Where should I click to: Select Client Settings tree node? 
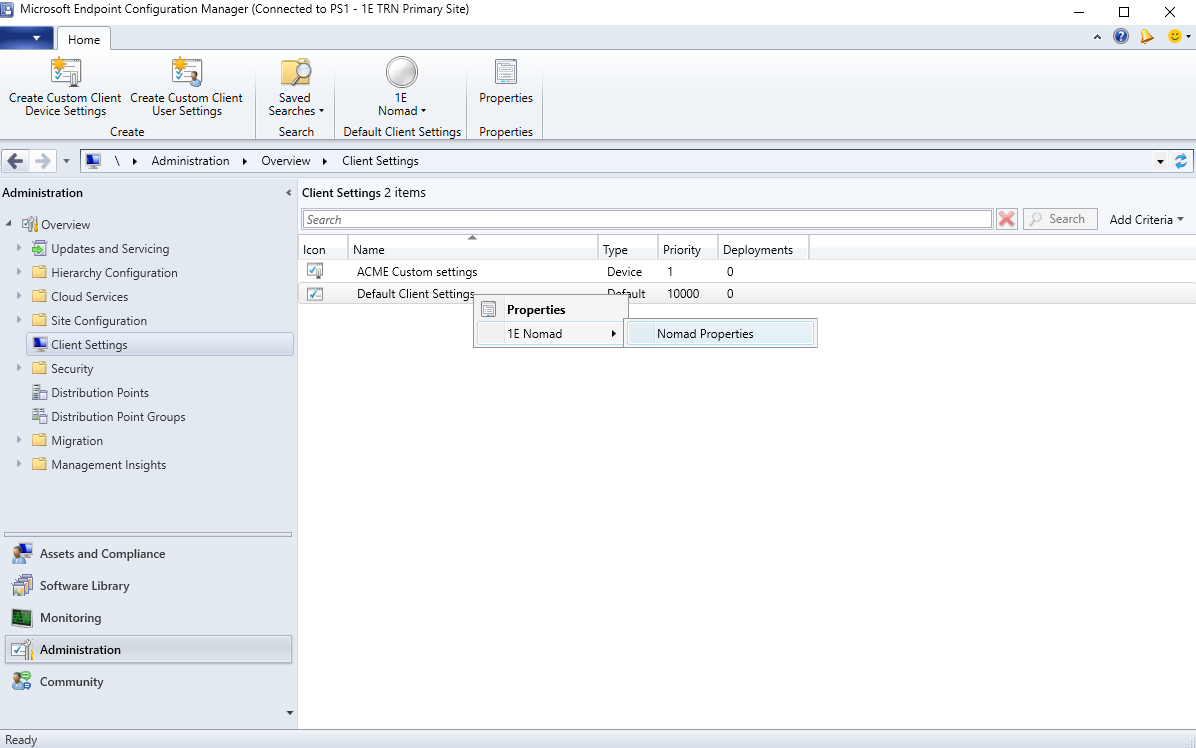click(160, 345)
